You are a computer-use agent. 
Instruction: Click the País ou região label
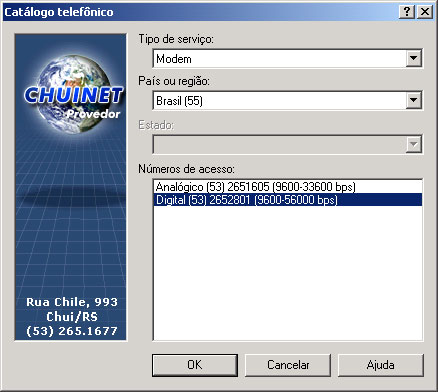174,81
